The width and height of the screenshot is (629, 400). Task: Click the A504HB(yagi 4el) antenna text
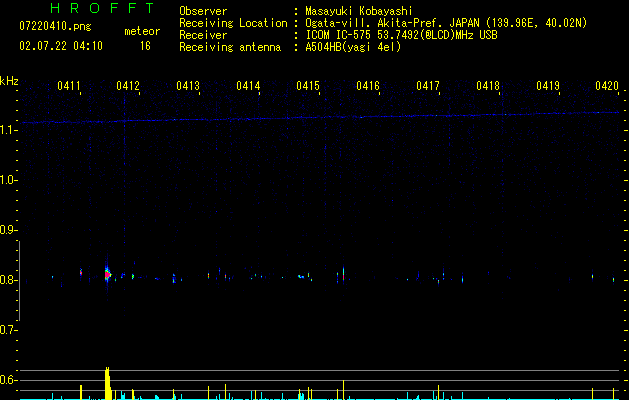click(x=353, y=47)
